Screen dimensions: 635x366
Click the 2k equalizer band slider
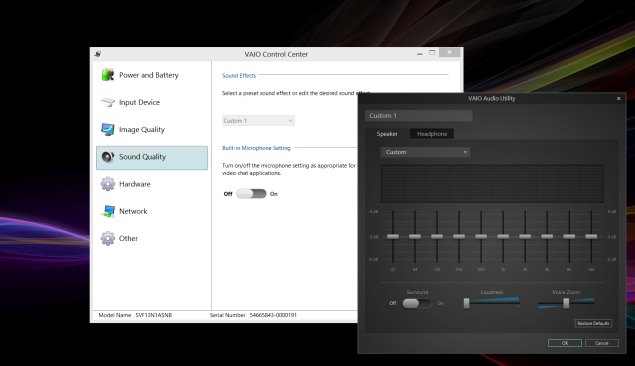pyautogui.click(x=525, y=236)
